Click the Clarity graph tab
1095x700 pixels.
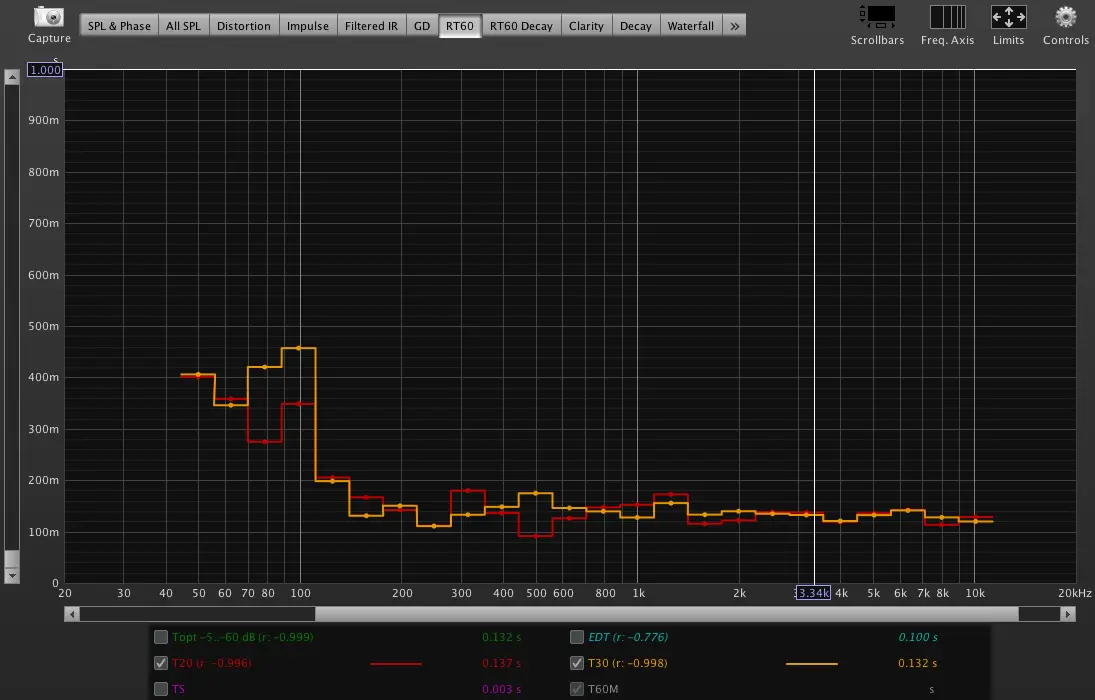tap(586, 26)
